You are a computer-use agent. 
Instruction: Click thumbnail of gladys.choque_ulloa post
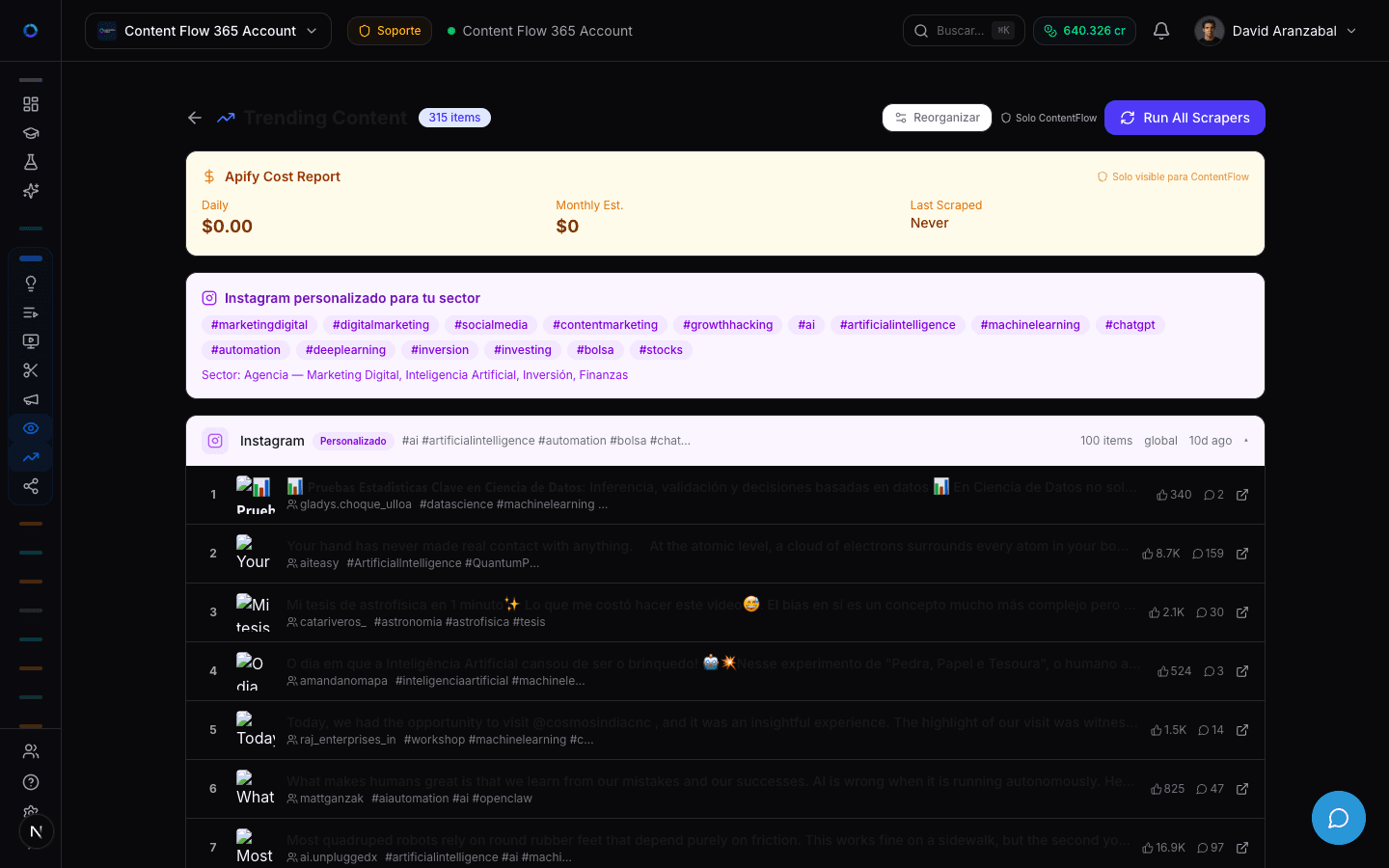256,495
